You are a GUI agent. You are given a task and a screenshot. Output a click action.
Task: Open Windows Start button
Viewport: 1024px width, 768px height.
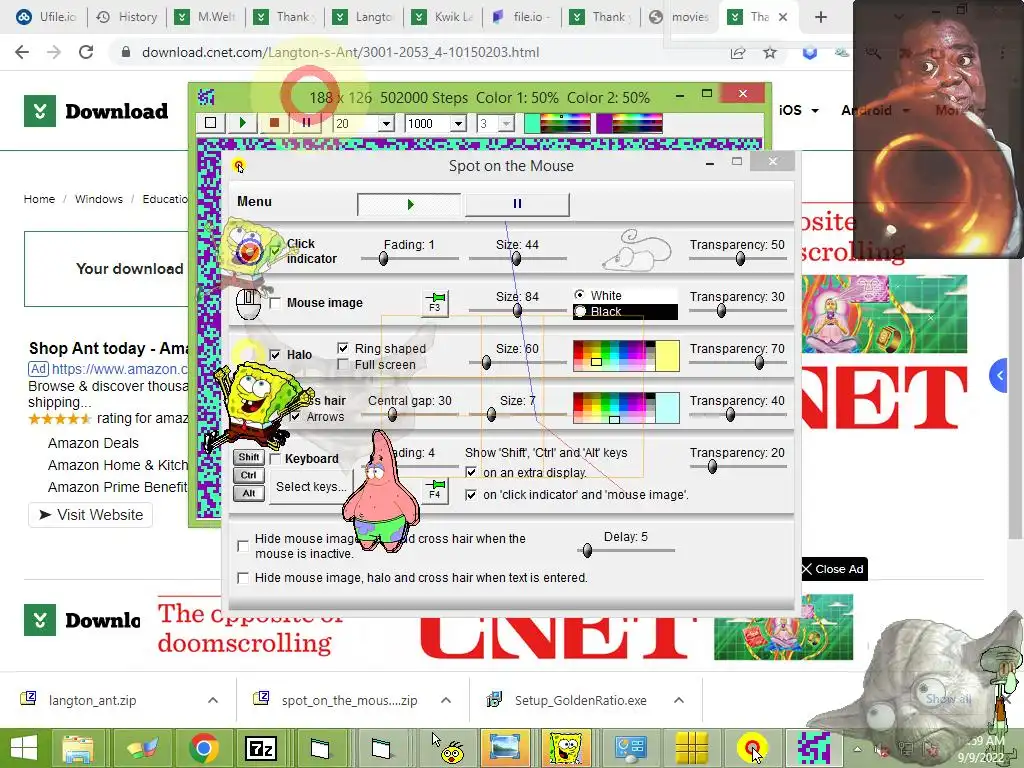pyautogui.click(x=24, y=748)
